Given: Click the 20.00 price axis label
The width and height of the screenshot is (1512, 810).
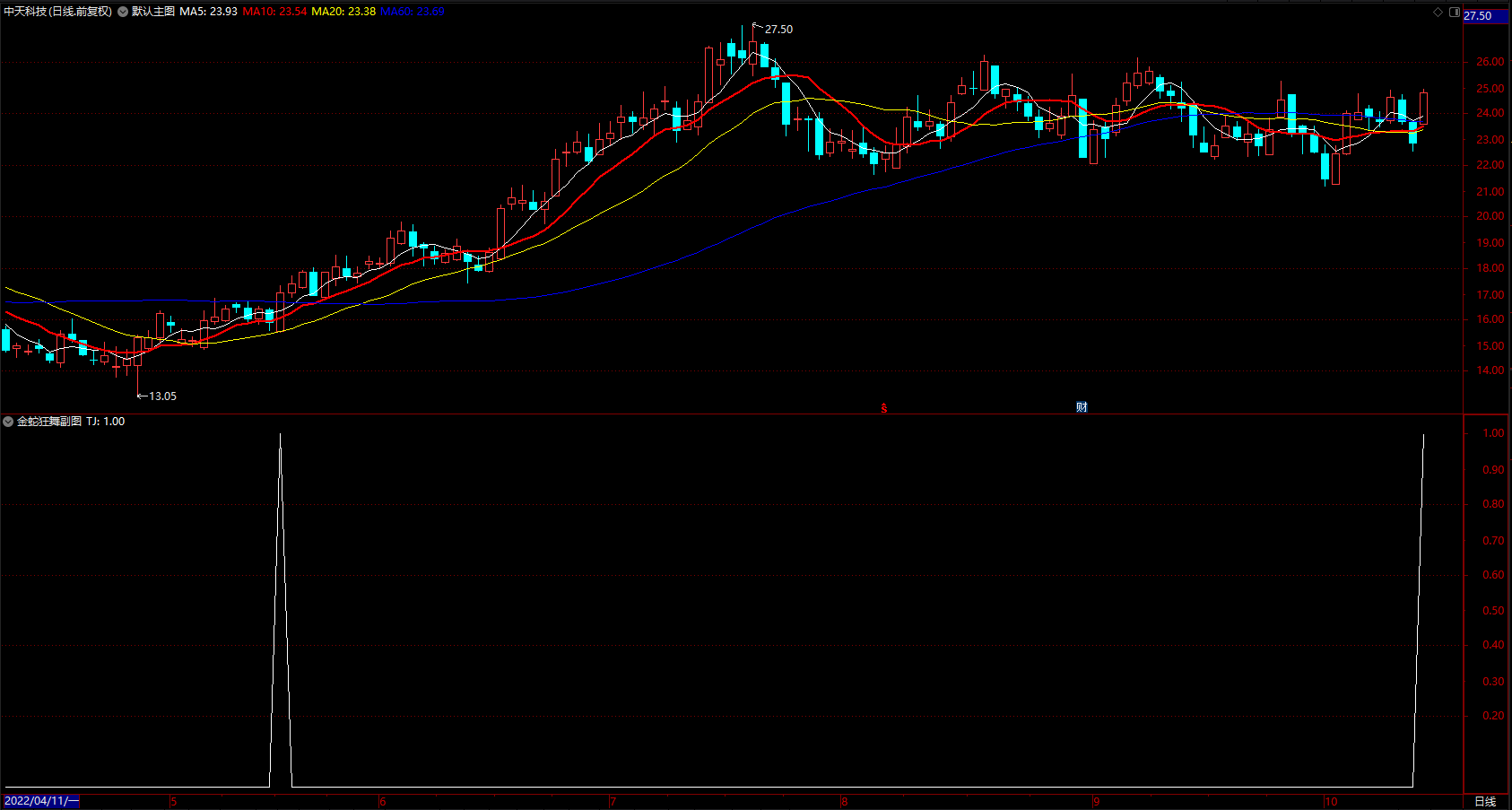Looking at the screenshot, I should pyautogui.click(x=1490, y=216).
